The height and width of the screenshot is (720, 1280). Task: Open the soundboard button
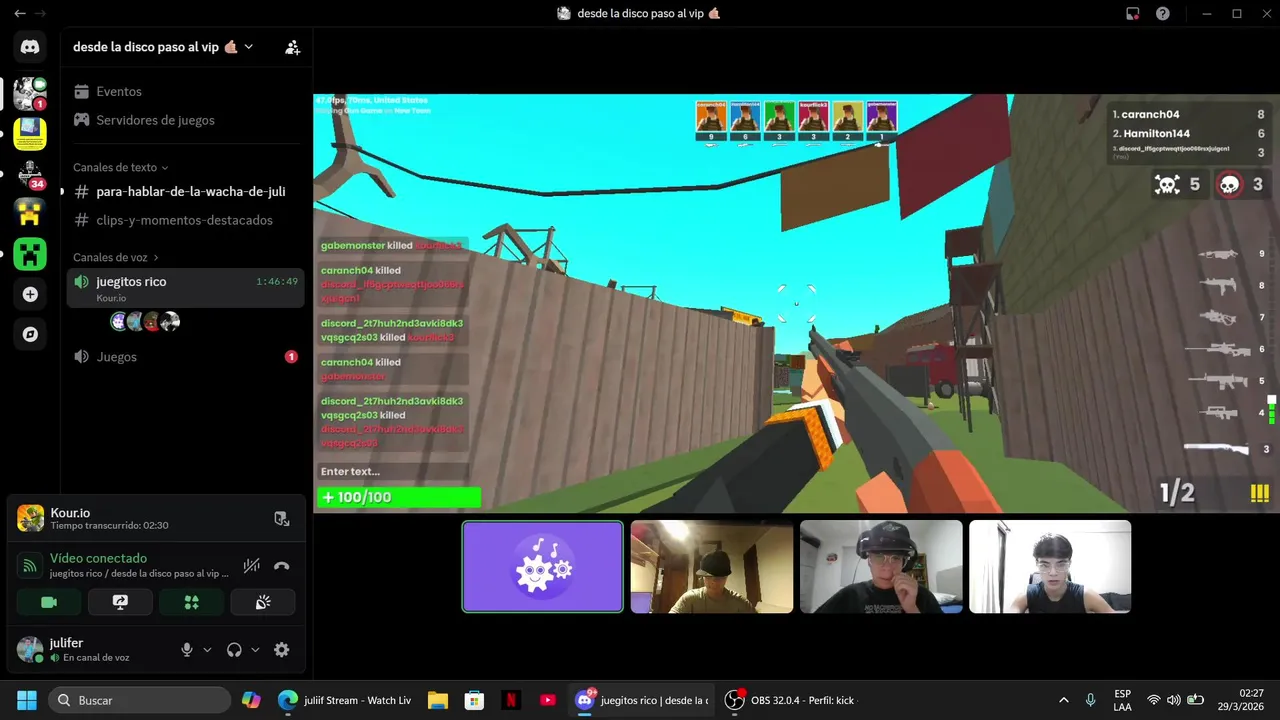(x=263, y=602)
